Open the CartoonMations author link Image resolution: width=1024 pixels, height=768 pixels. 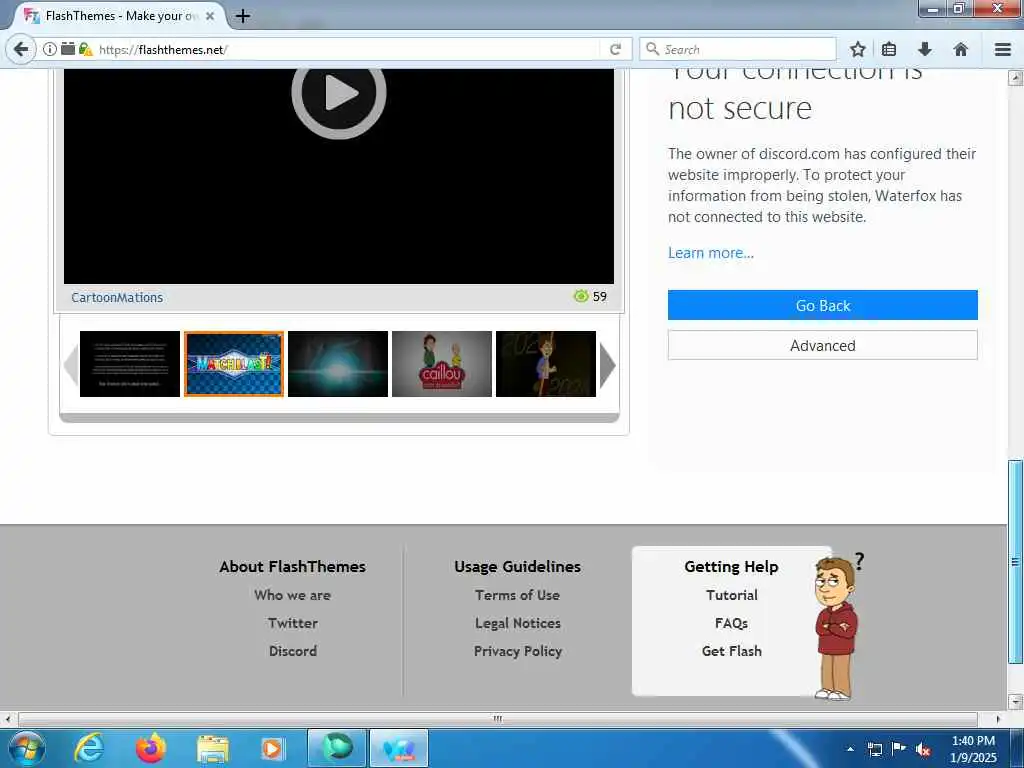point(117,297)
